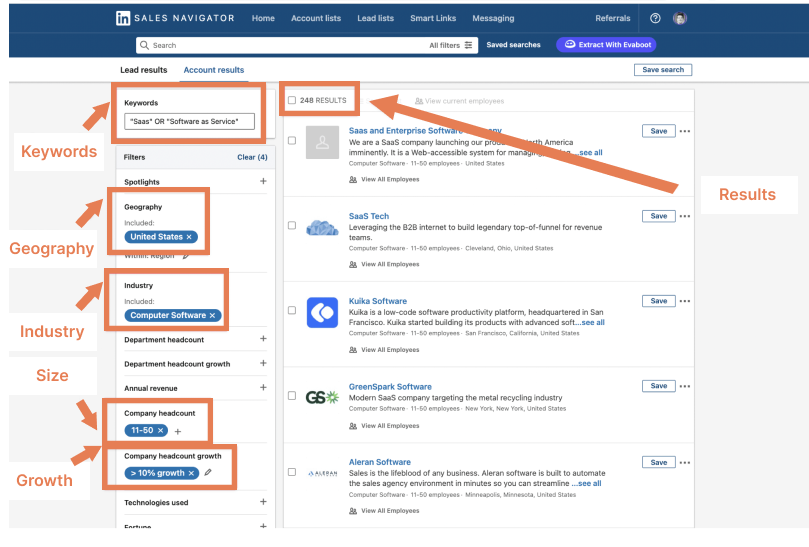
Task: Remove the 11-50 headcount tag
Action: pyautogui.click(x=160, y=430)
